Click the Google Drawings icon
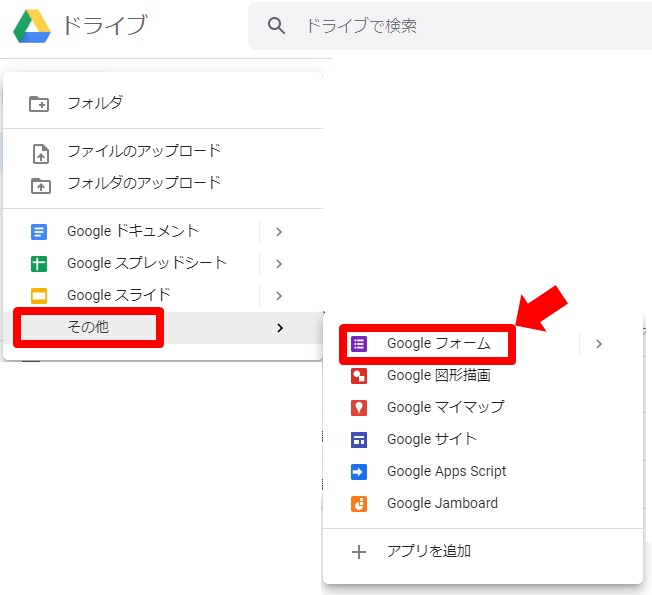This screenshot has width=652, height=595. pyautogui.click(x=359, y=376)
